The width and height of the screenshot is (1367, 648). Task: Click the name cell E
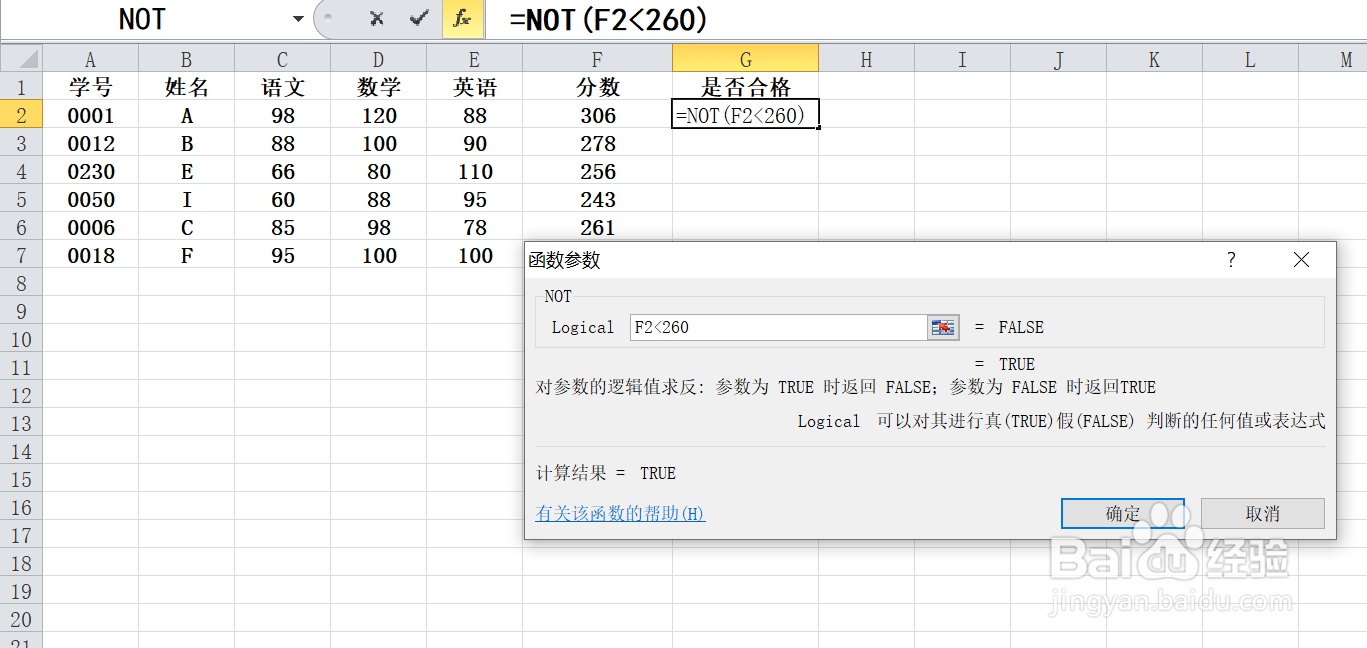click(x=186, y=171)
